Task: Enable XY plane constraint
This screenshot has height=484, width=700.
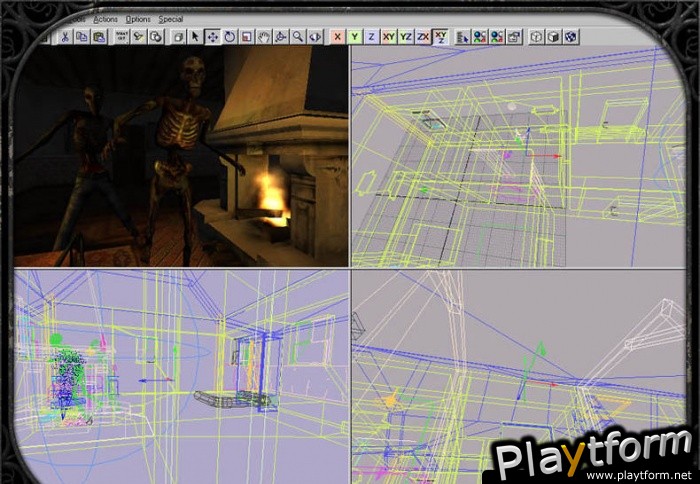Action: click(x=388, y=37)
